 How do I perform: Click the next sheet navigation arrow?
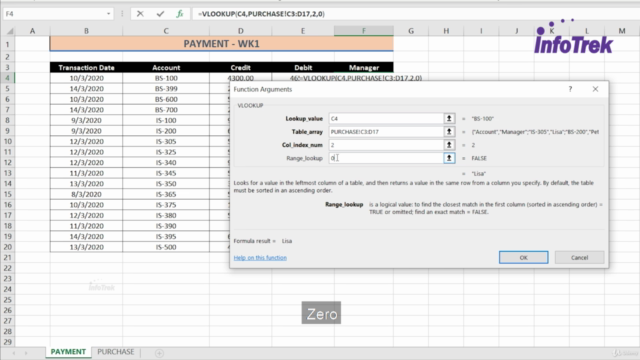tap(26, 353)
